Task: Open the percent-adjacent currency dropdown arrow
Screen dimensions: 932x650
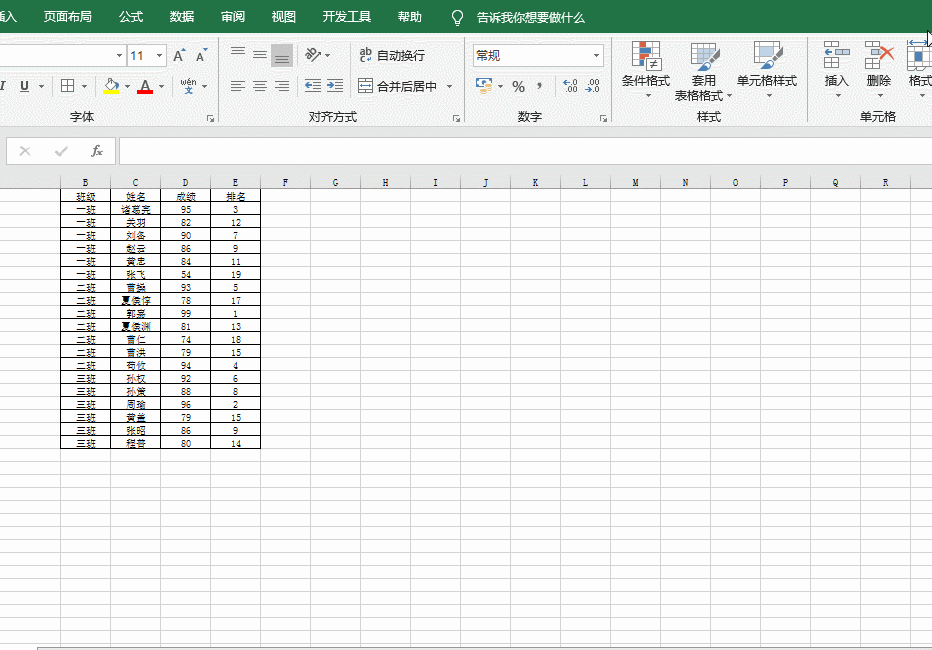Action: click(x=500, y=86)
